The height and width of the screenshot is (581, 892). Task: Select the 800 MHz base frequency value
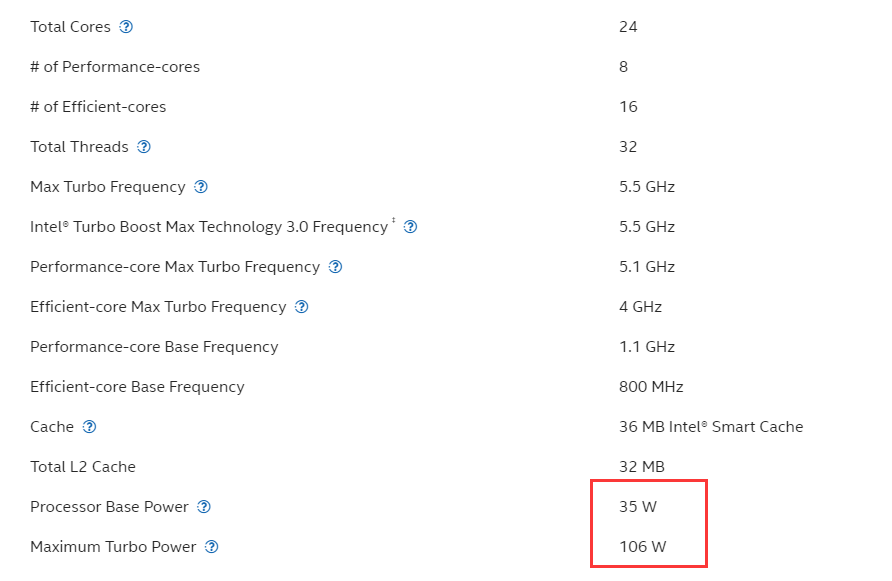coord(651,386)
